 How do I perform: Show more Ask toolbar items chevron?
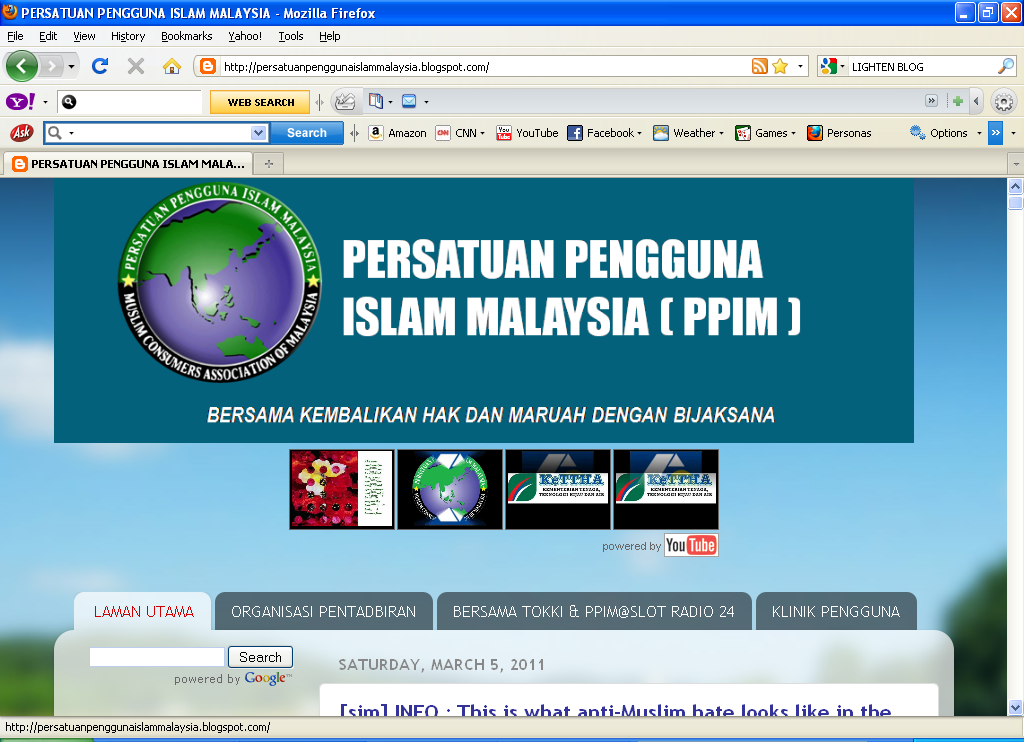[x=995, y=133]
